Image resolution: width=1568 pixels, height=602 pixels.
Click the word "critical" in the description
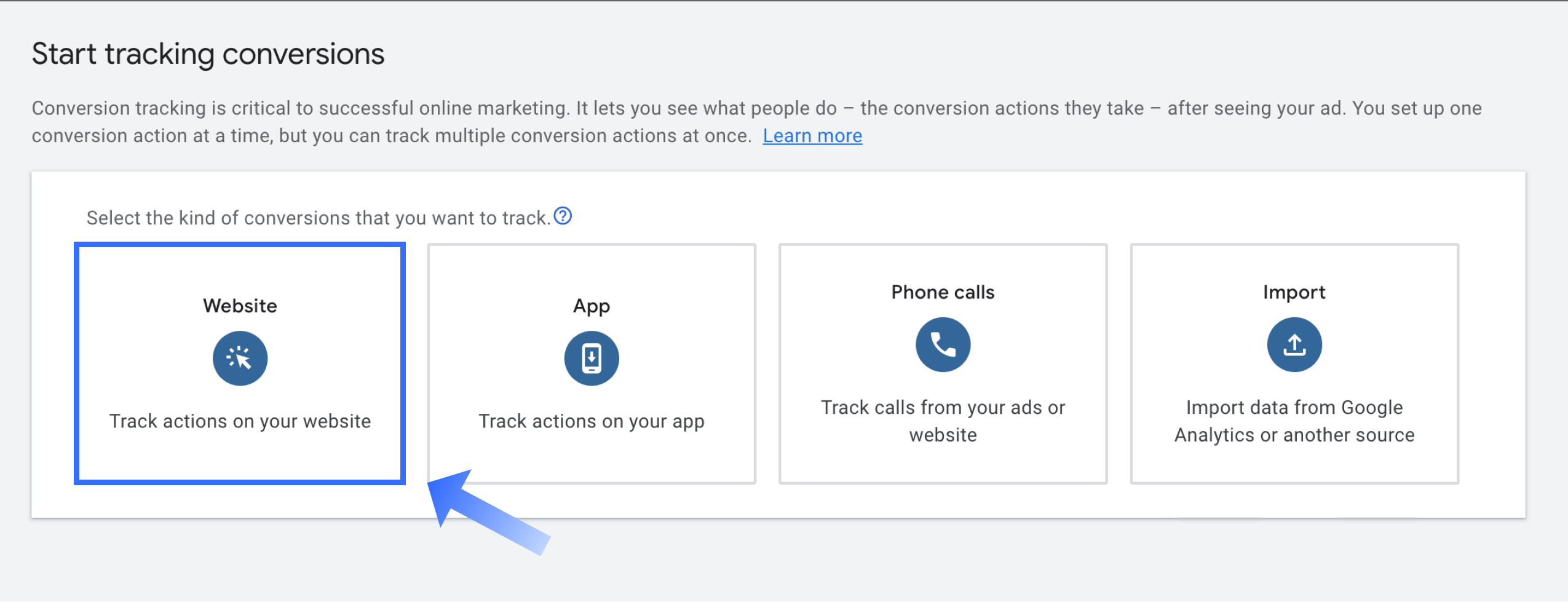pos(261,108)
